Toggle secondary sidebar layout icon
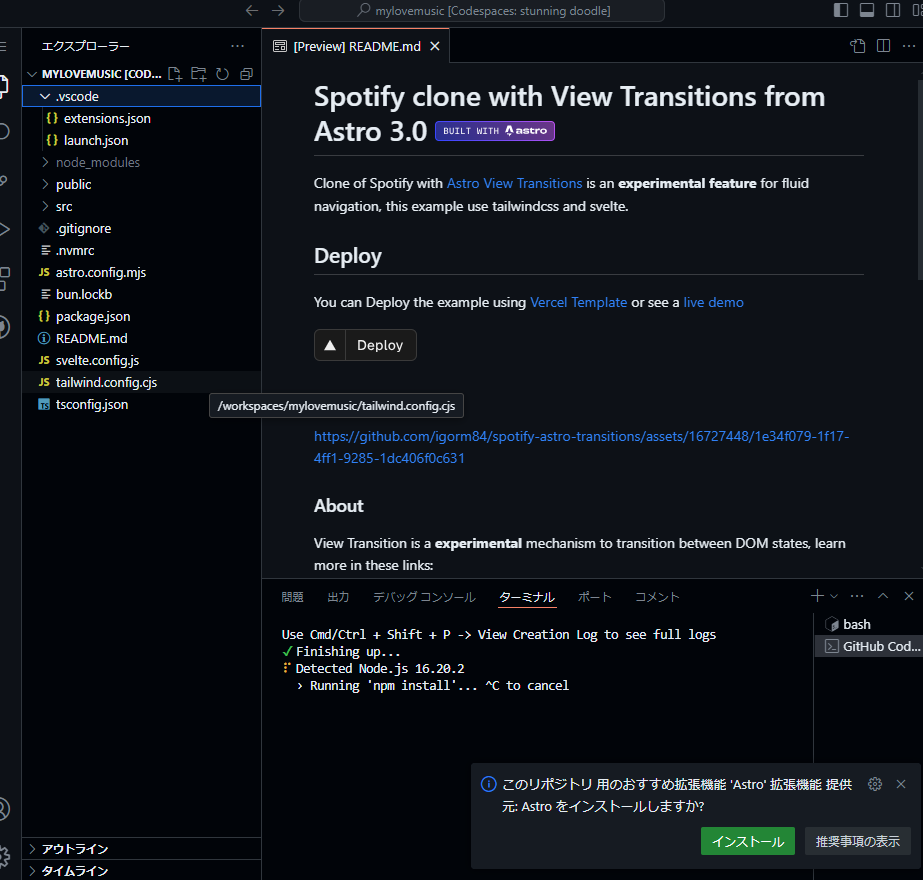Image resolution: width=923 pixels, height=880 pixels. (x=892, y=10)
